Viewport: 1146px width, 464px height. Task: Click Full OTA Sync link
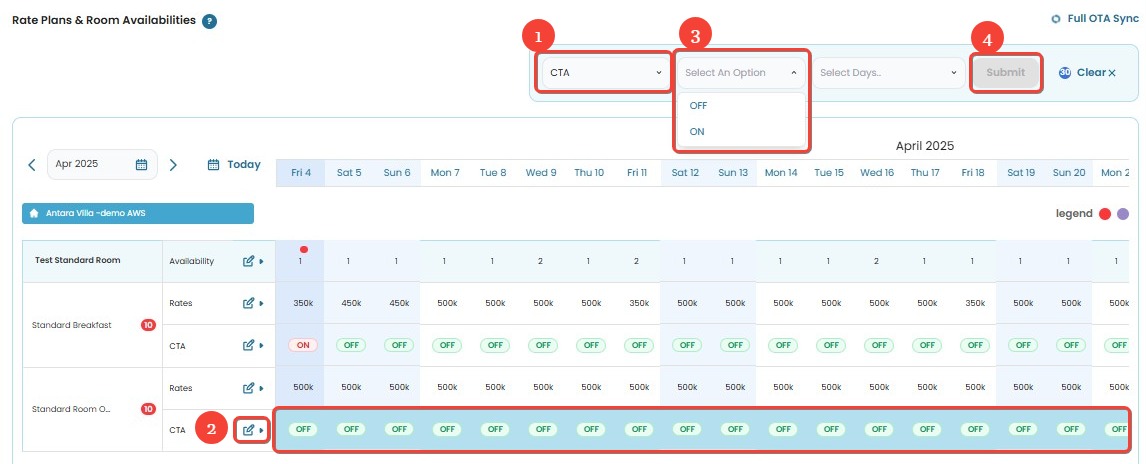coord(1103,19)
